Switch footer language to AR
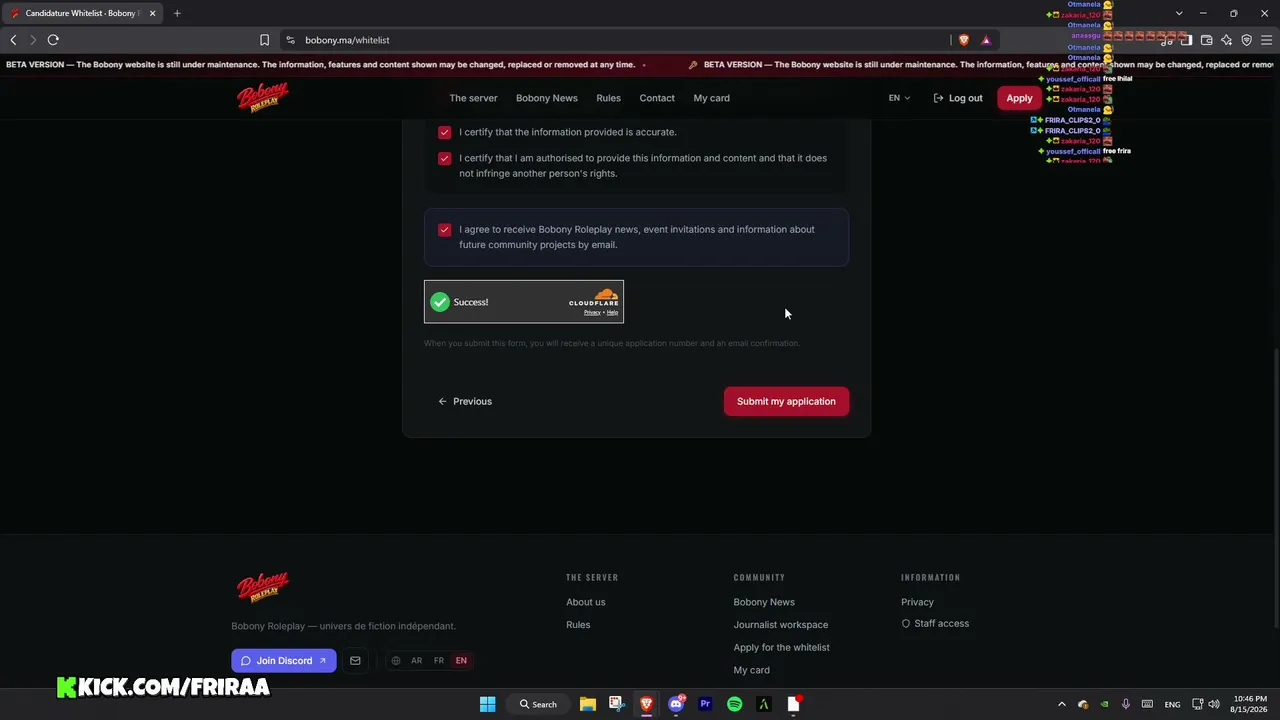1280x720 pixels. point(416,661)
